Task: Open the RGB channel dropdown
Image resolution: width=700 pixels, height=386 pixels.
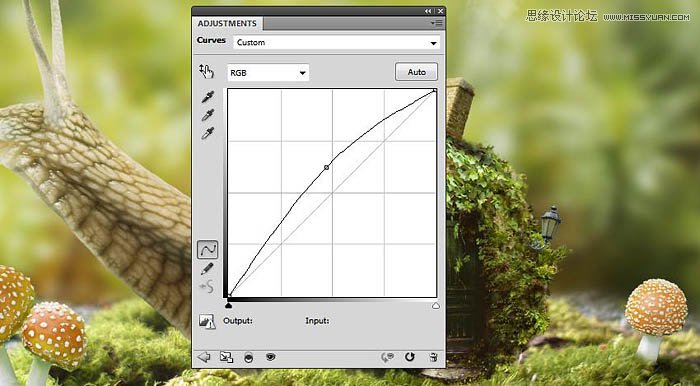Action: pyautogui.click(x=268, y=73)
